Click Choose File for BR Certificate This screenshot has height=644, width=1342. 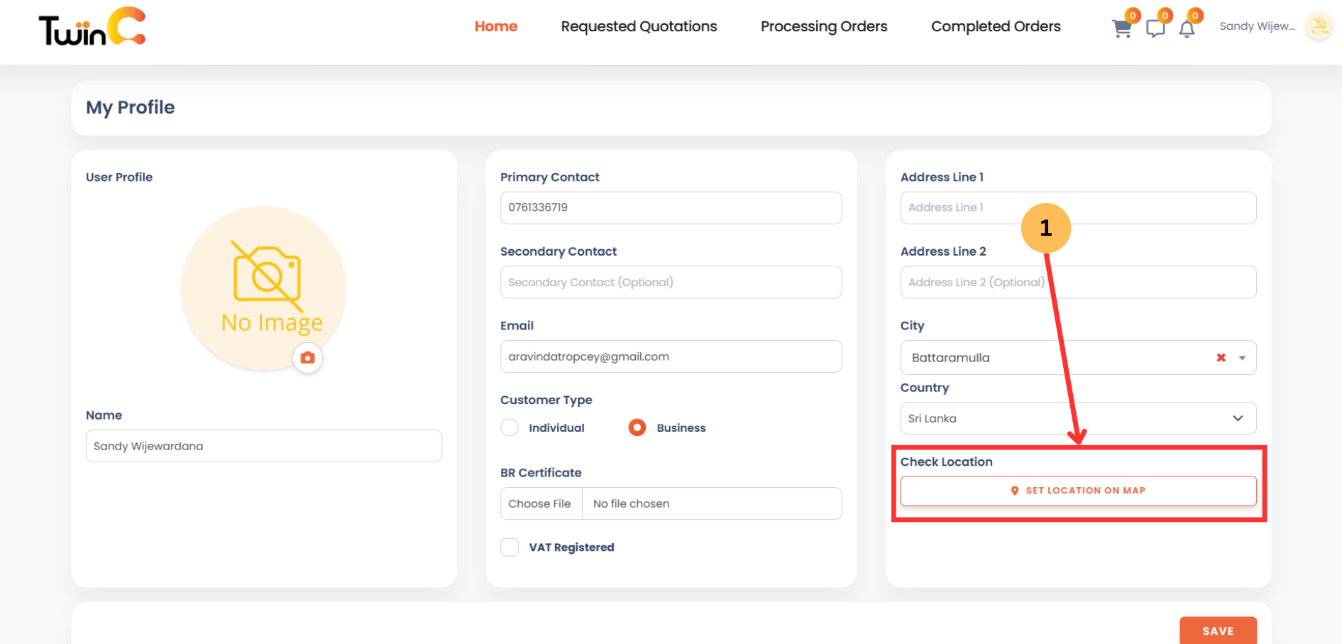coord(540,503)
